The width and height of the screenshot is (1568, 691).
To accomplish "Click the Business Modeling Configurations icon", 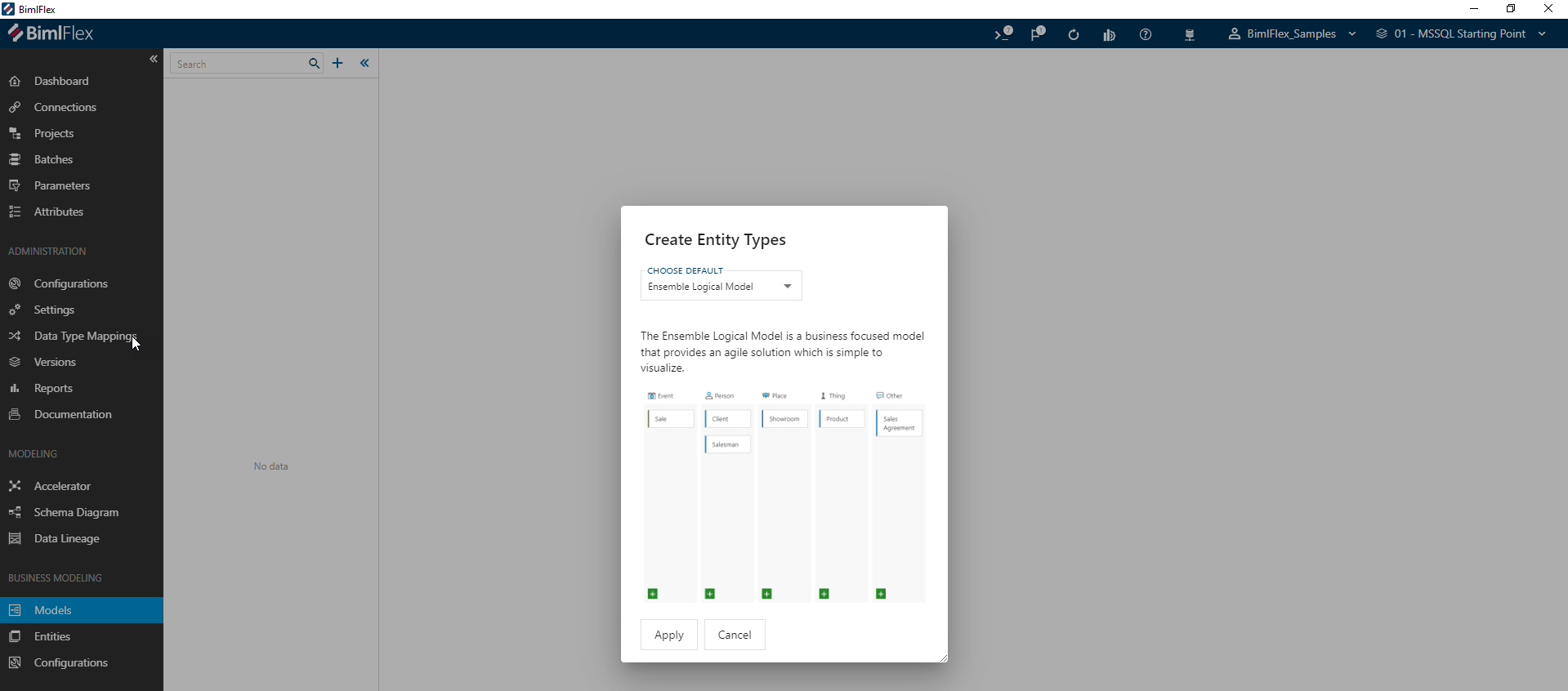I will pyautogui.click(x=15, y=662).
